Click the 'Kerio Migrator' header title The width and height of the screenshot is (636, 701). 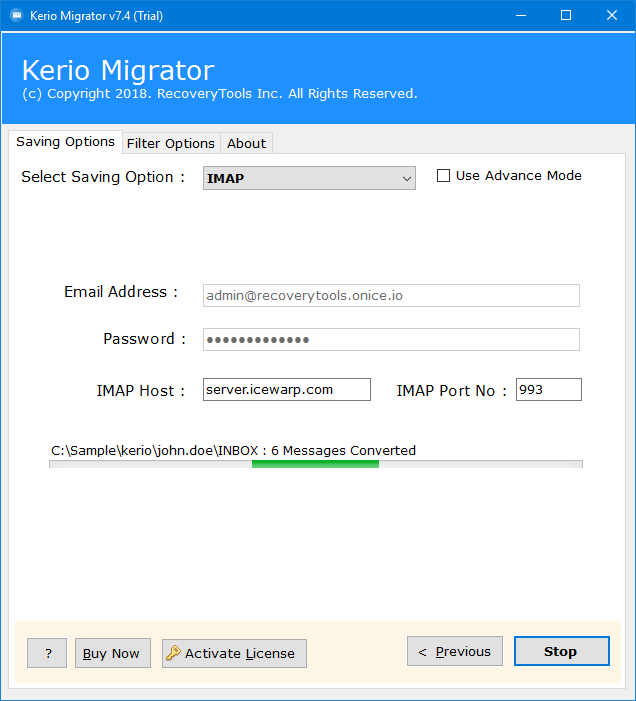[x=118, y=70]
